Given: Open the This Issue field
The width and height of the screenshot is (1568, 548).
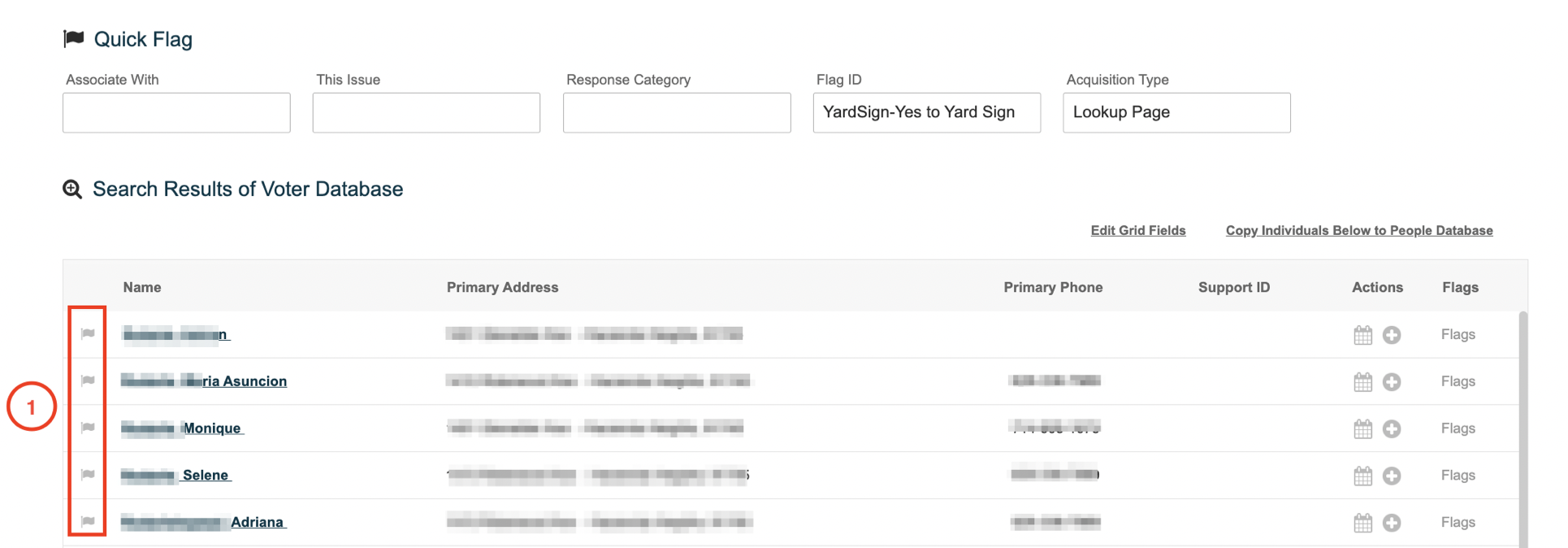Looking at the screenshot, I should 427,112.
